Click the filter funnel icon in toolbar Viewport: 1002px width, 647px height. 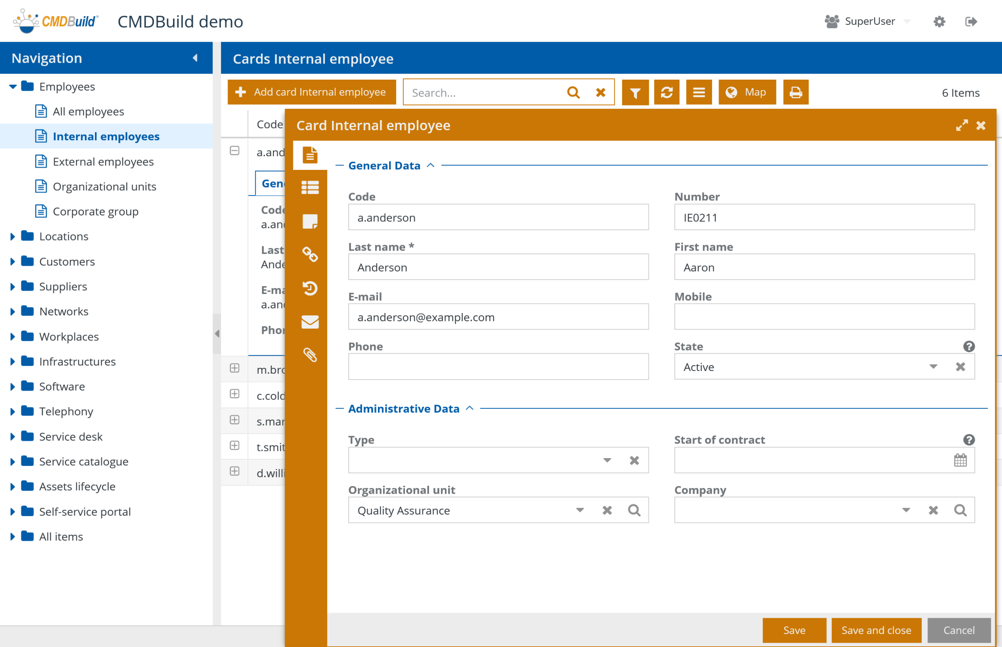[635, 93]
